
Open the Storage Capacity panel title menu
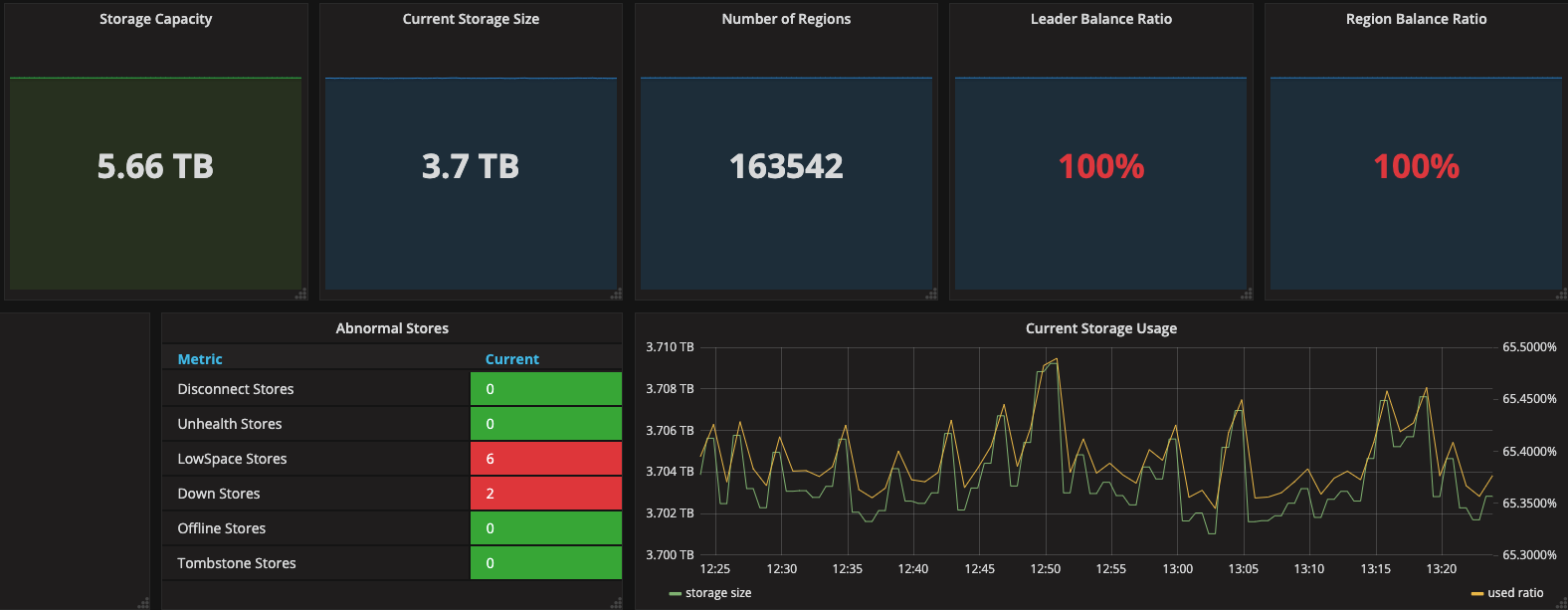(155, 19)
